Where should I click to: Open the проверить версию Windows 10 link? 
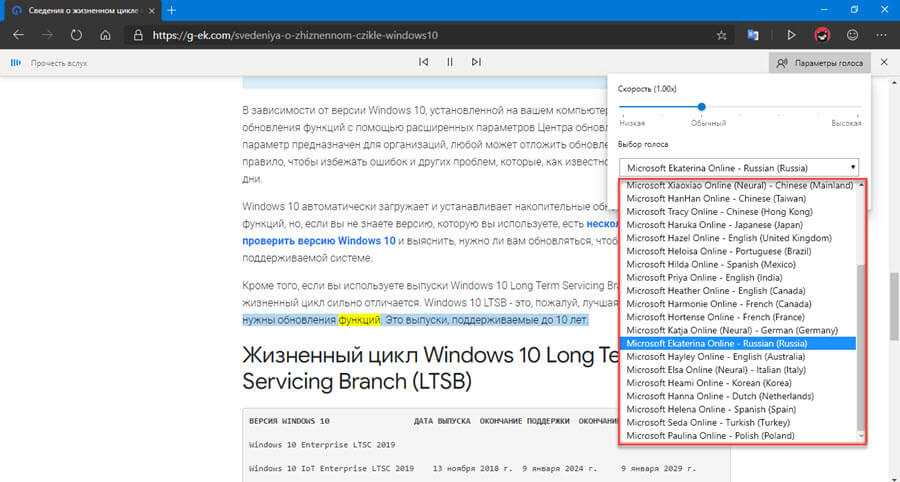pyautogui.click(x=319, y=241)
